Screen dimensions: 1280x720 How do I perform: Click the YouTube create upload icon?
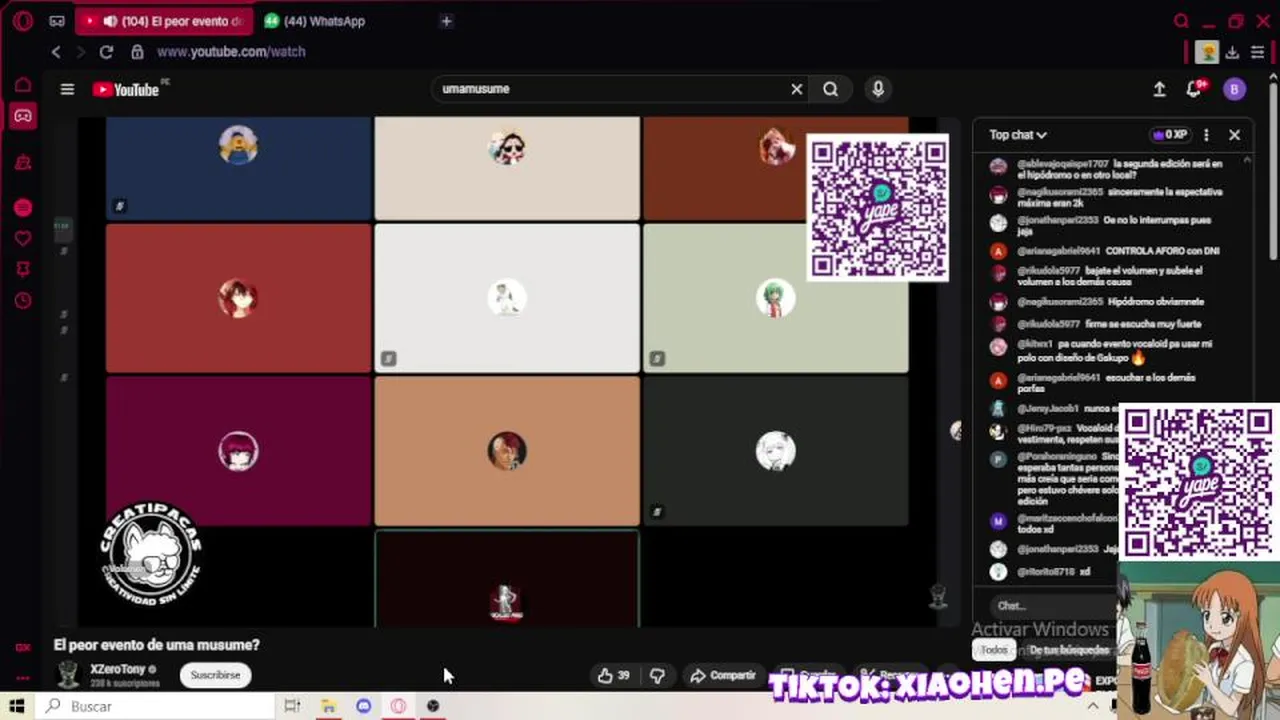tap(1159, 89)
